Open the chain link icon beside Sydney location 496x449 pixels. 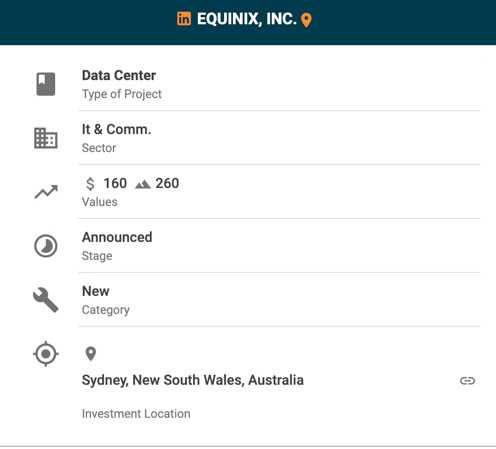[467, 381]
